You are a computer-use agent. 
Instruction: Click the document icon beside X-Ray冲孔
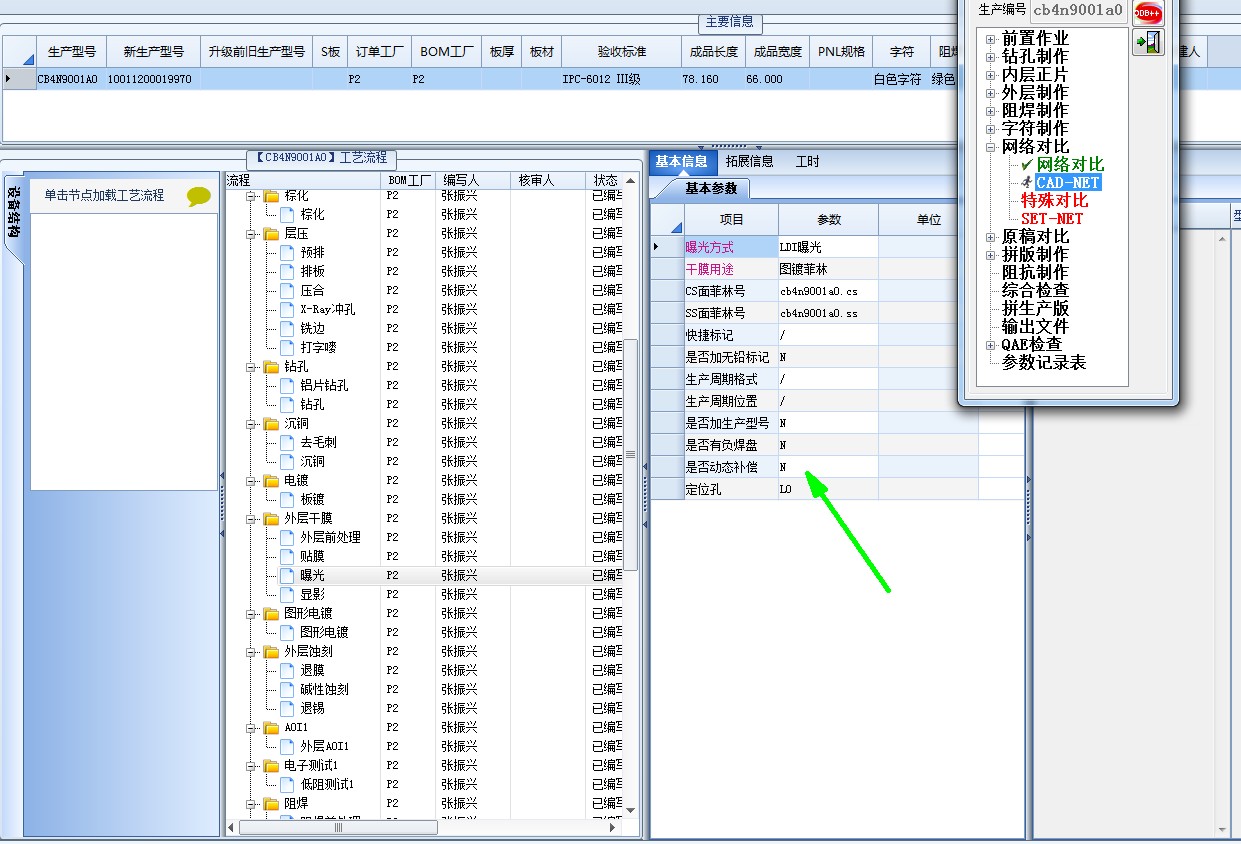click(x=288, y=309)
